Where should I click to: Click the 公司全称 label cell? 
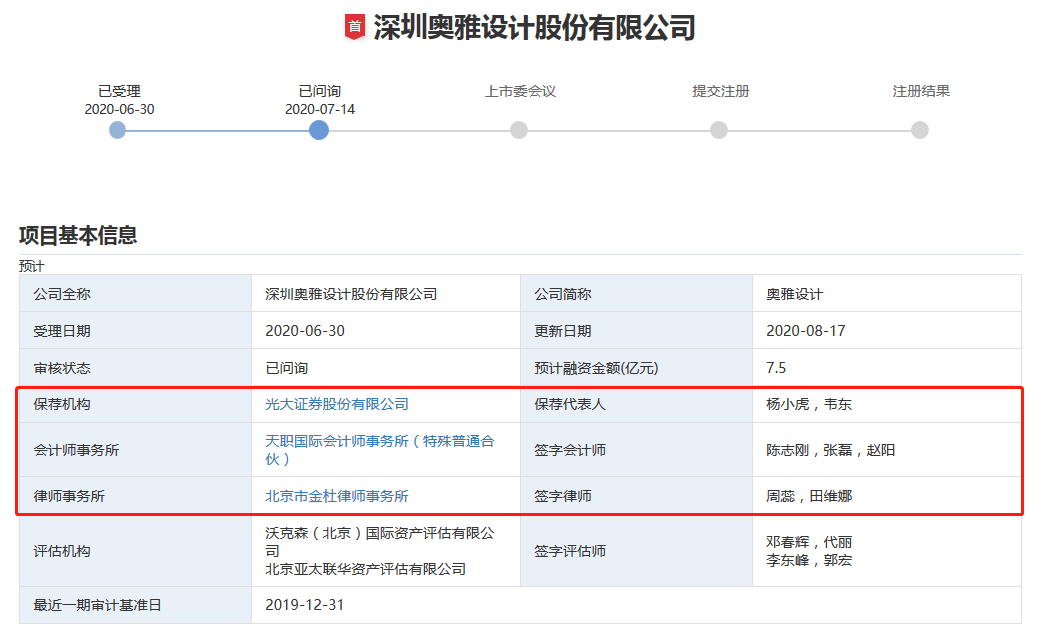[x=135, y=294]
